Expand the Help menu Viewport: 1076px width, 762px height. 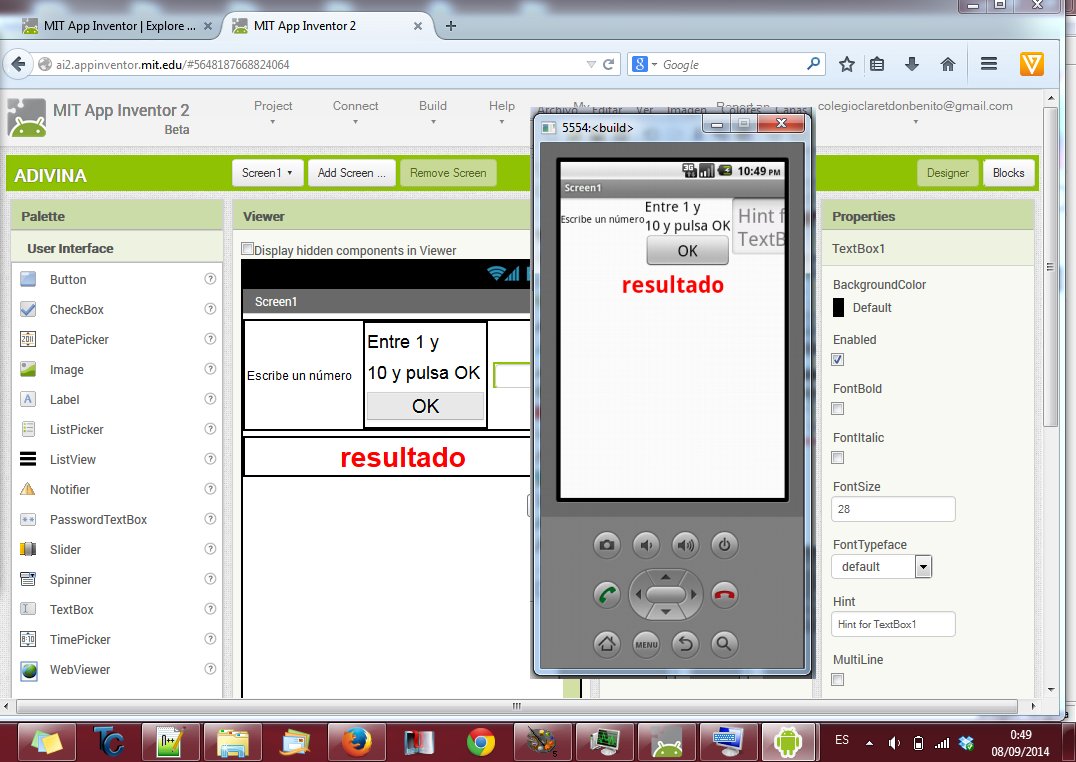coord(502,113)
